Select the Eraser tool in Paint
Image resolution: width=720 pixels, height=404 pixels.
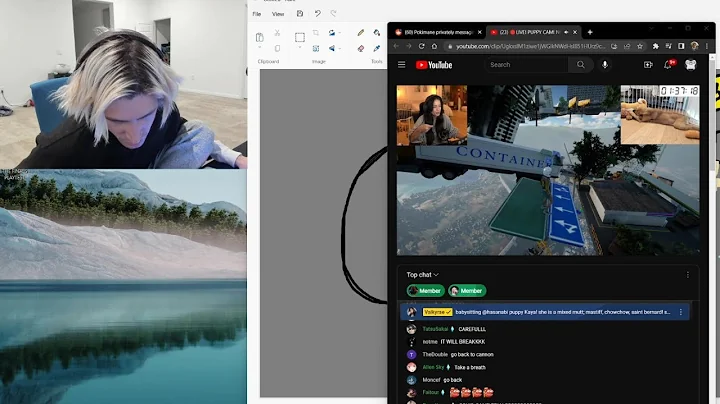pos(361,48)
